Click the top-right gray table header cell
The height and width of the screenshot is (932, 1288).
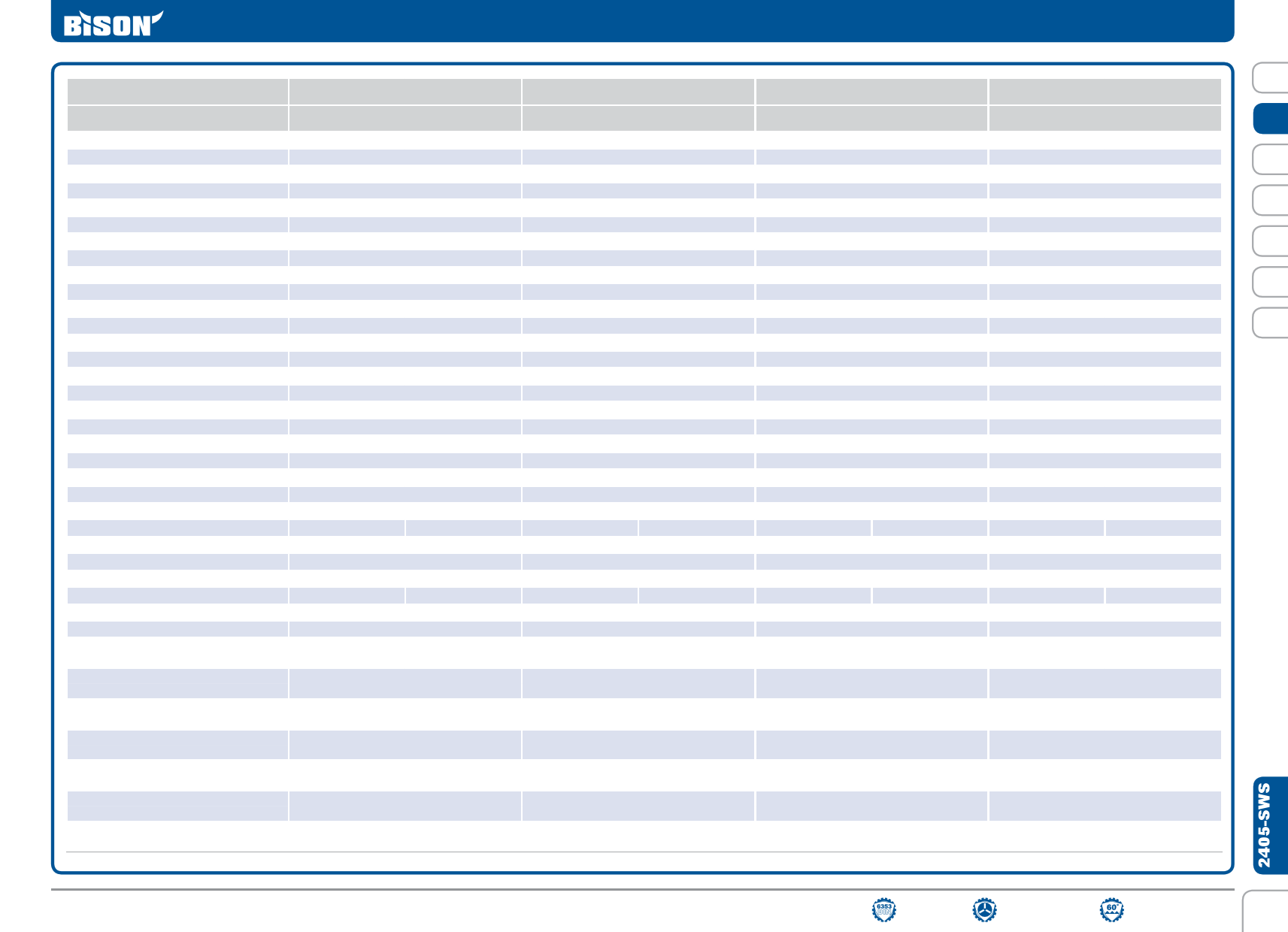[x=1105, y=92]
